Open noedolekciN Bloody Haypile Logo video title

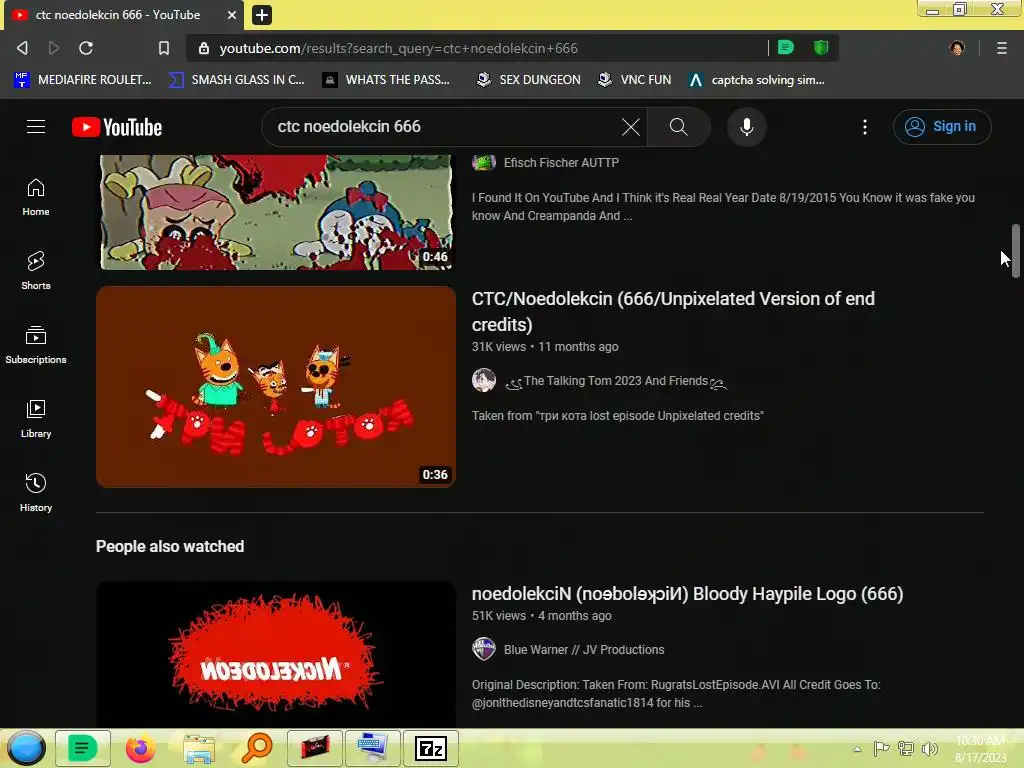click(x=687, y=594)
